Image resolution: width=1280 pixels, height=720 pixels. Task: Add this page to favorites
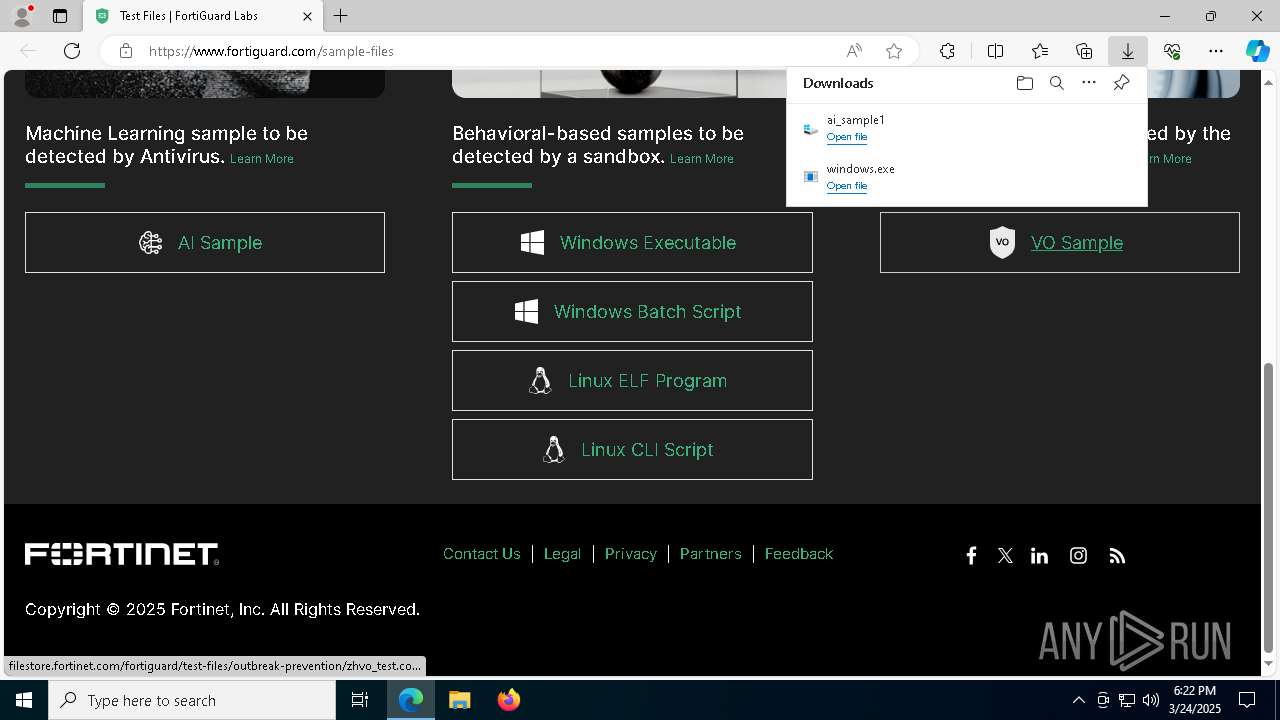click(894, 51)
